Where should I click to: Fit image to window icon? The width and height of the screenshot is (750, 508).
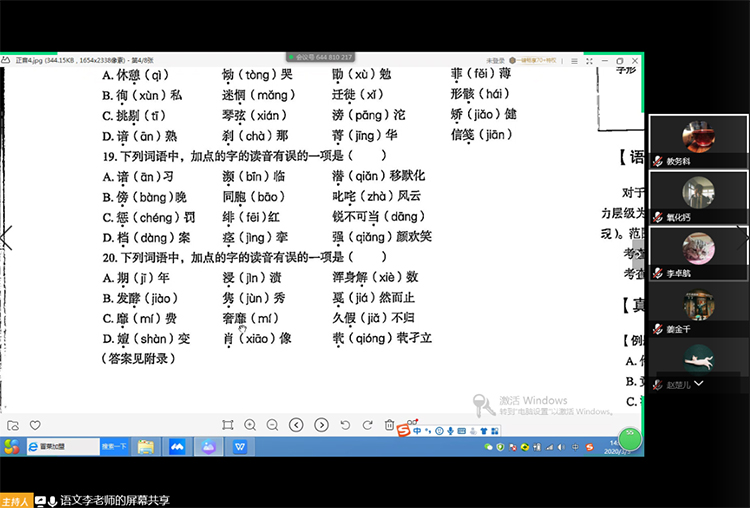point(228,425)
